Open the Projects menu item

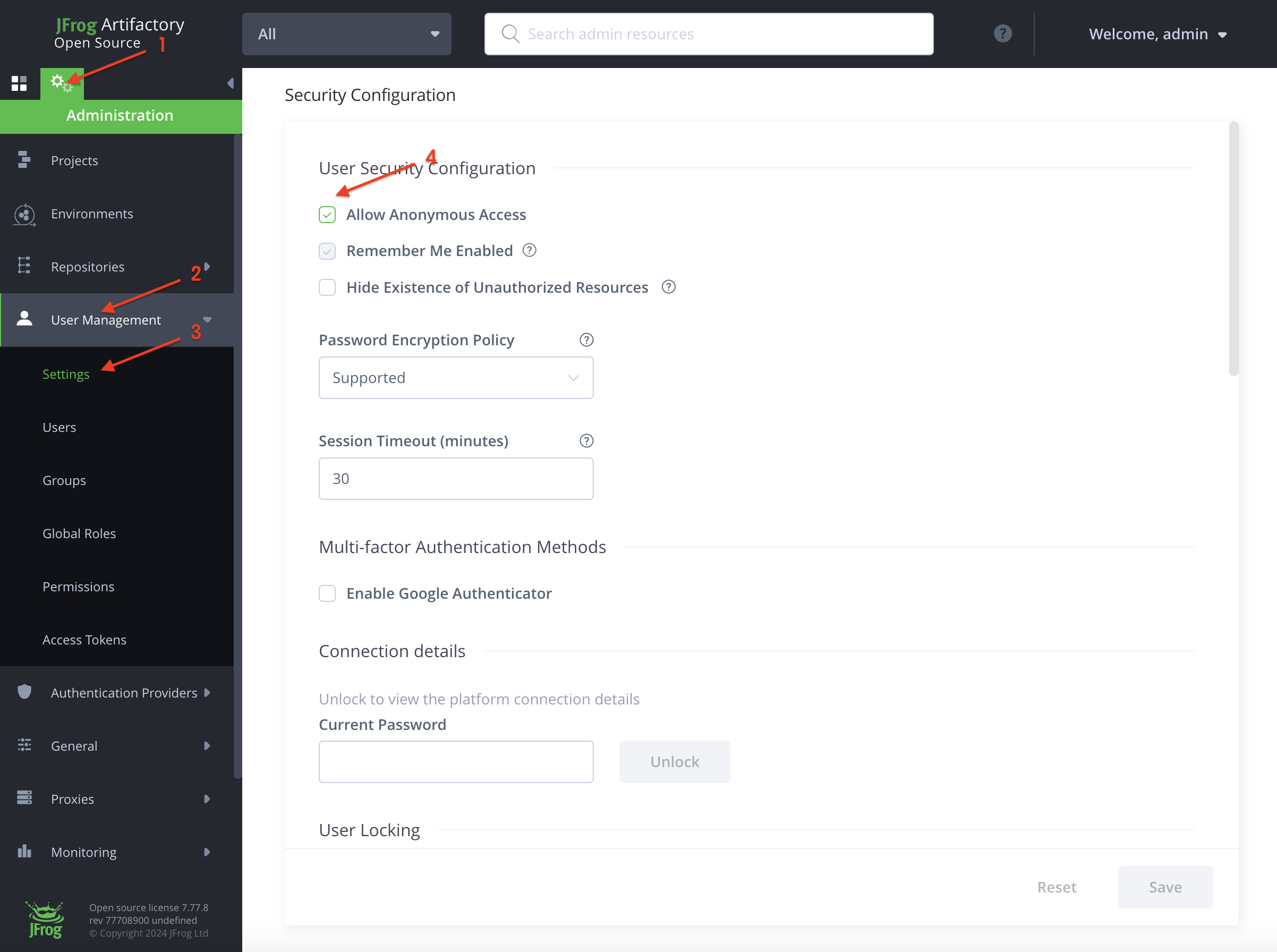pos(117,160)
